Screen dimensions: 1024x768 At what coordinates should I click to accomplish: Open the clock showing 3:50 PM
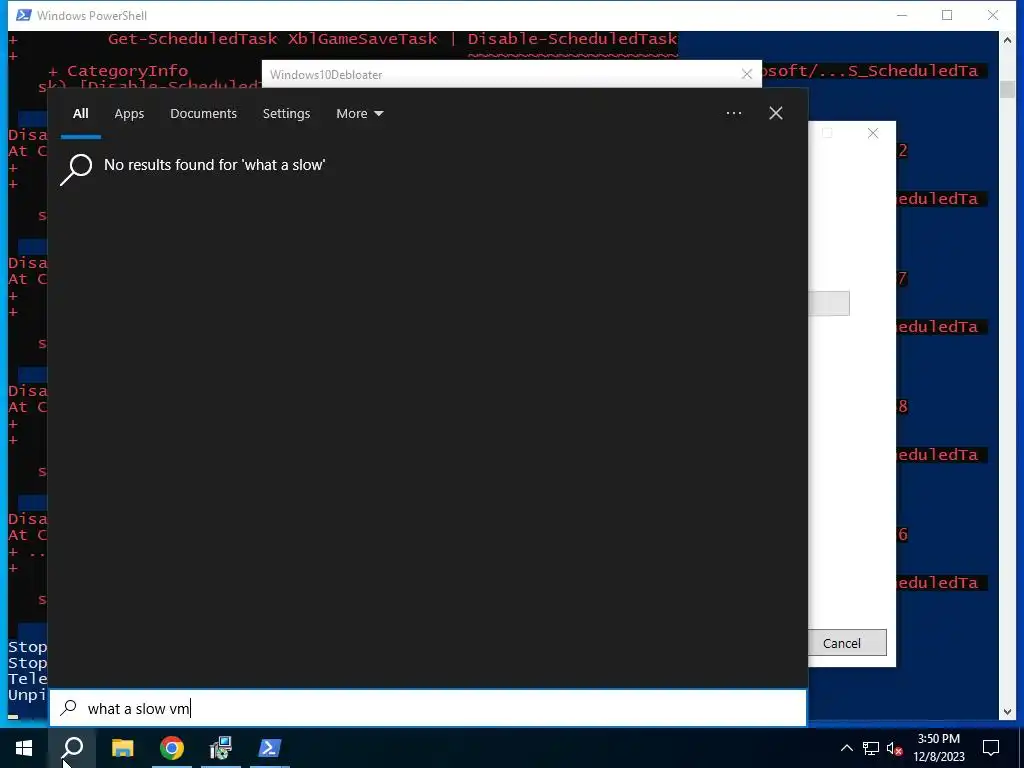(938, 748)
